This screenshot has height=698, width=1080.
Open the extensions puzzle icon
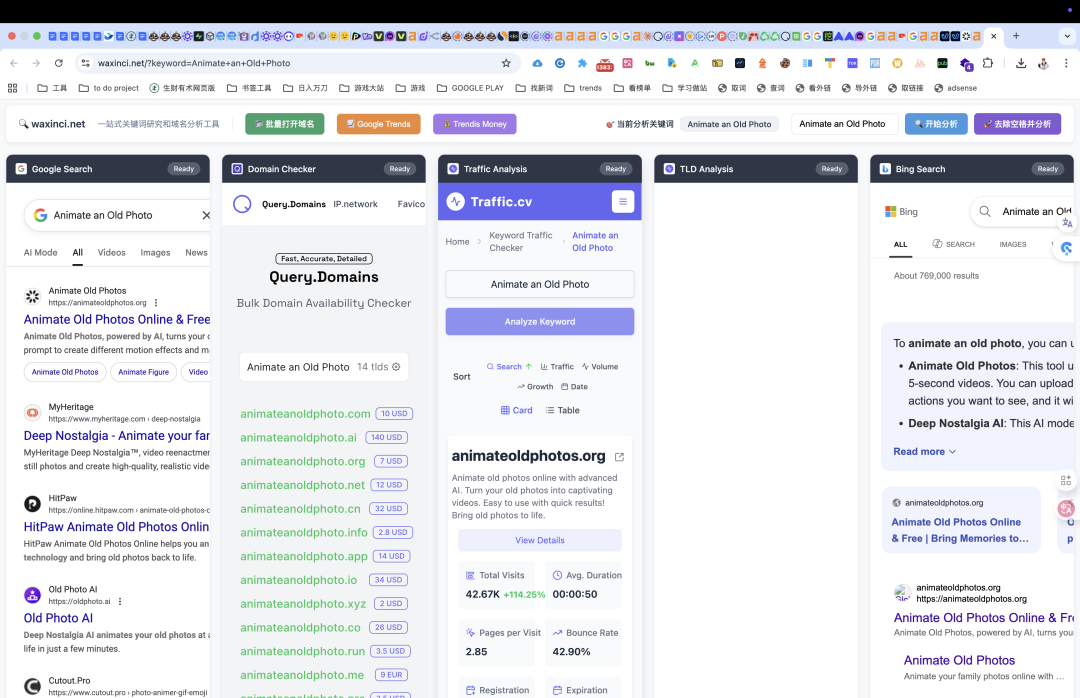[988, 63]
